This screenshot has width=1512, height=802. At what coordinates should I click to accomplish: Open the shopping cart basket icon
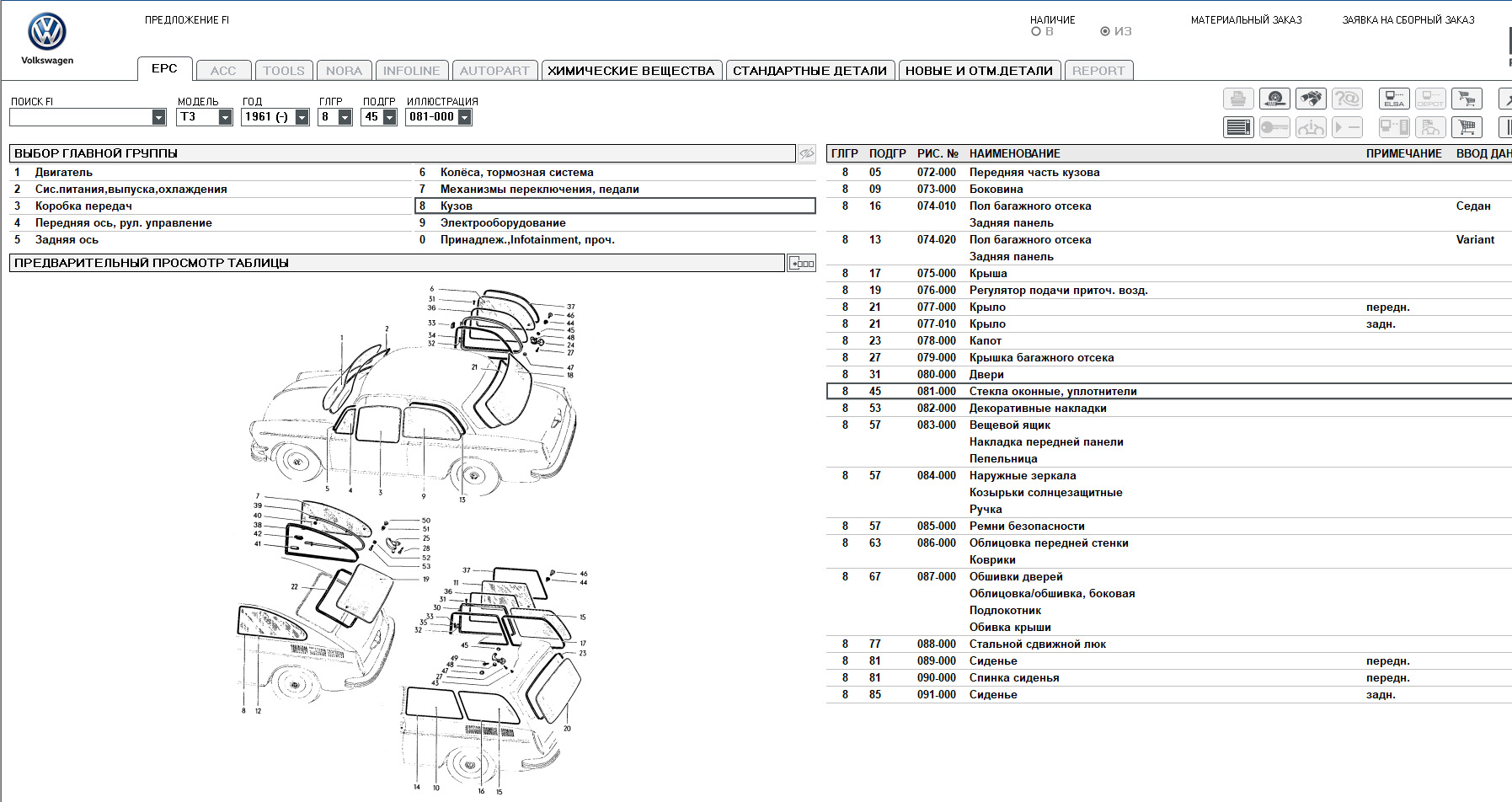[1467, 127]
